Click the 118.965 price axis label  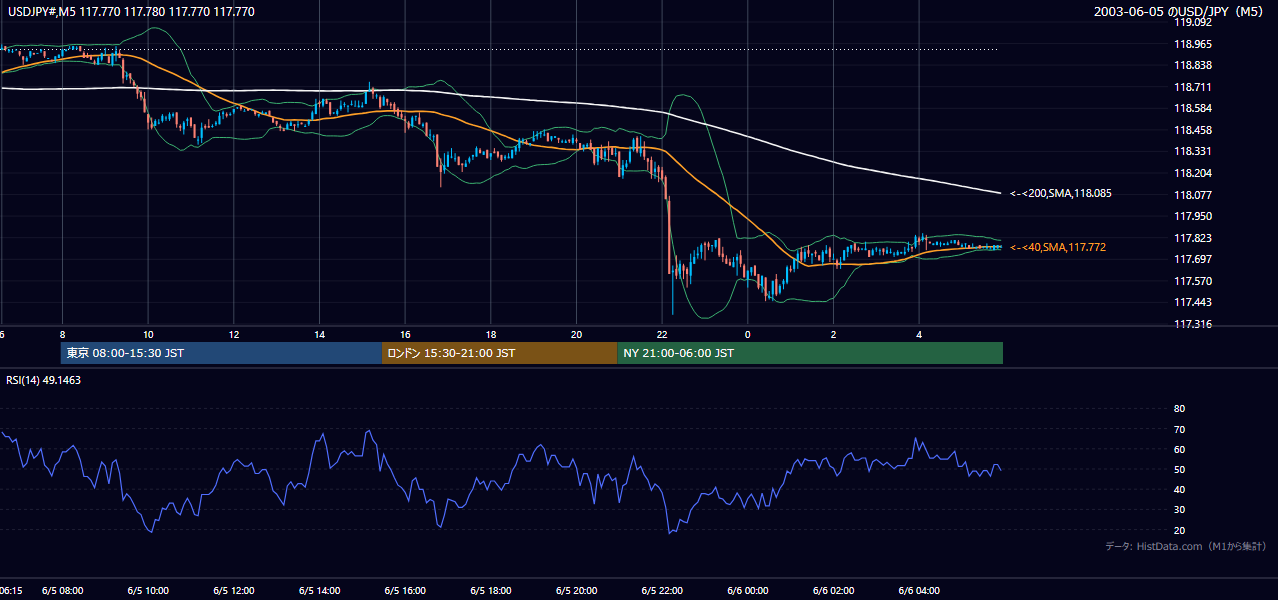pyautogui.click(x=1192, y=44)
